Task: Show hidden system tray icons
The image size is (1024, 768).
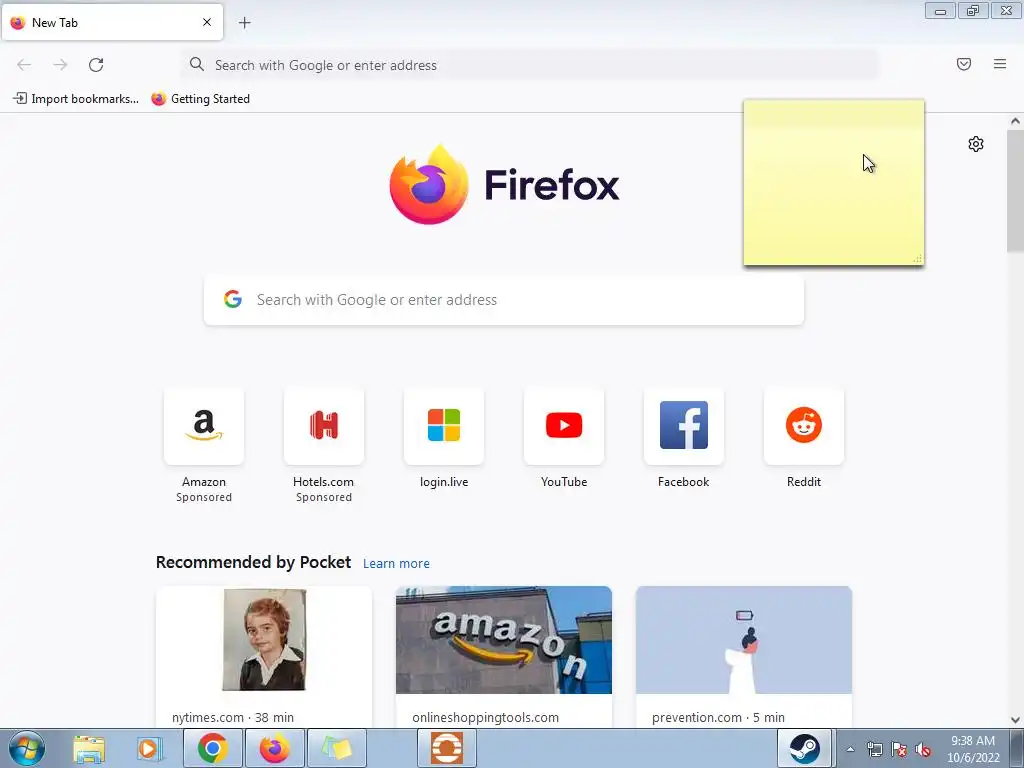Action: coord(850,749)
